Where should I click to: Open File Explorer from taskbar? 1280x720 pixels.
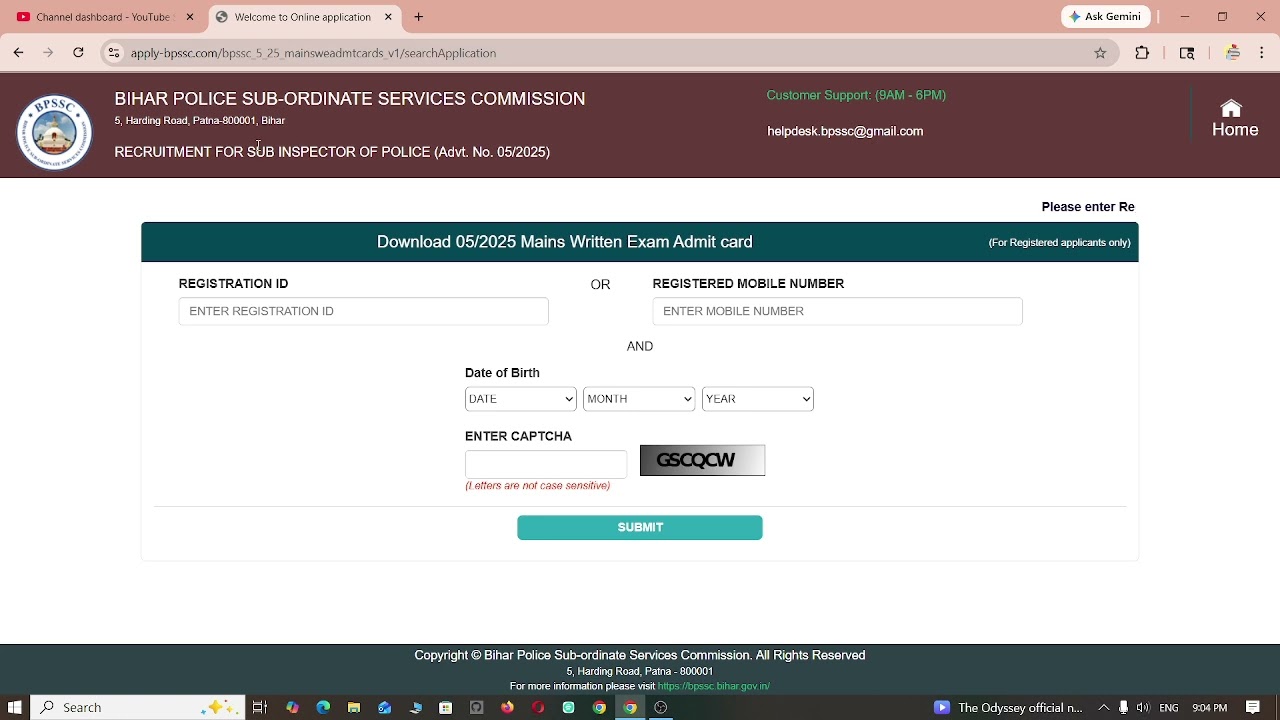pyautogui.click(x=354, y=707)
